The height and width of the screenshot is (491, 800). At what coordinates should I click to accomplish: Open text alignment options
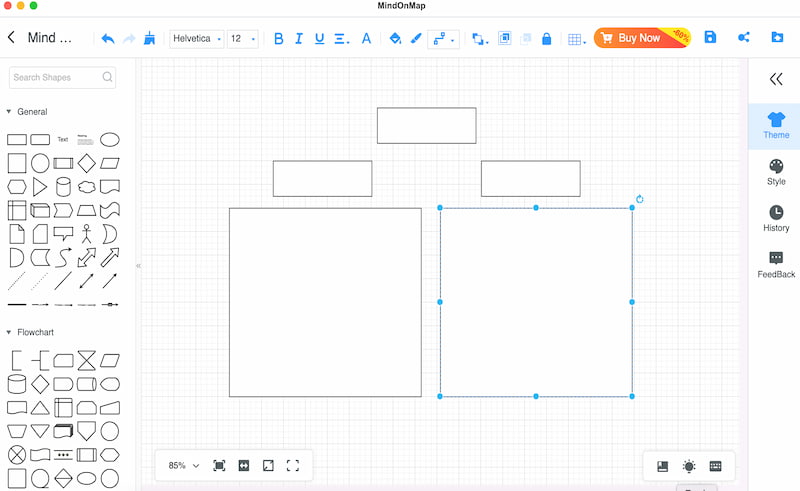point(341,38)
